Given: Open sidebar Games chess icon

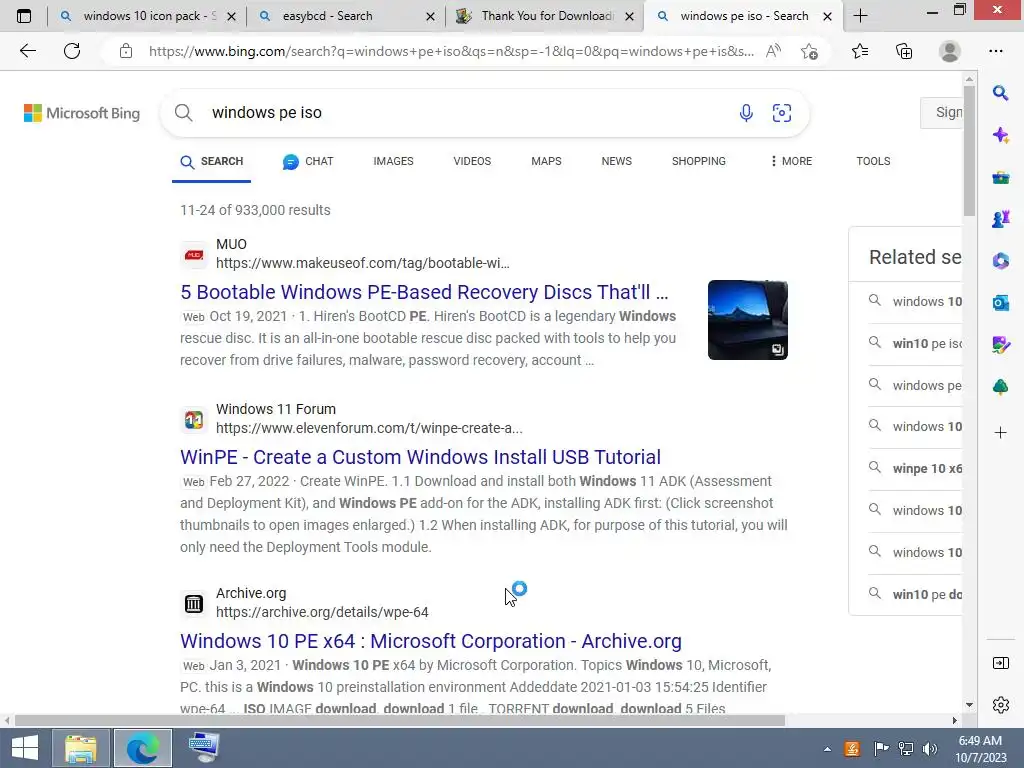Looking at the screenshot, I should tap(1000, 219).
